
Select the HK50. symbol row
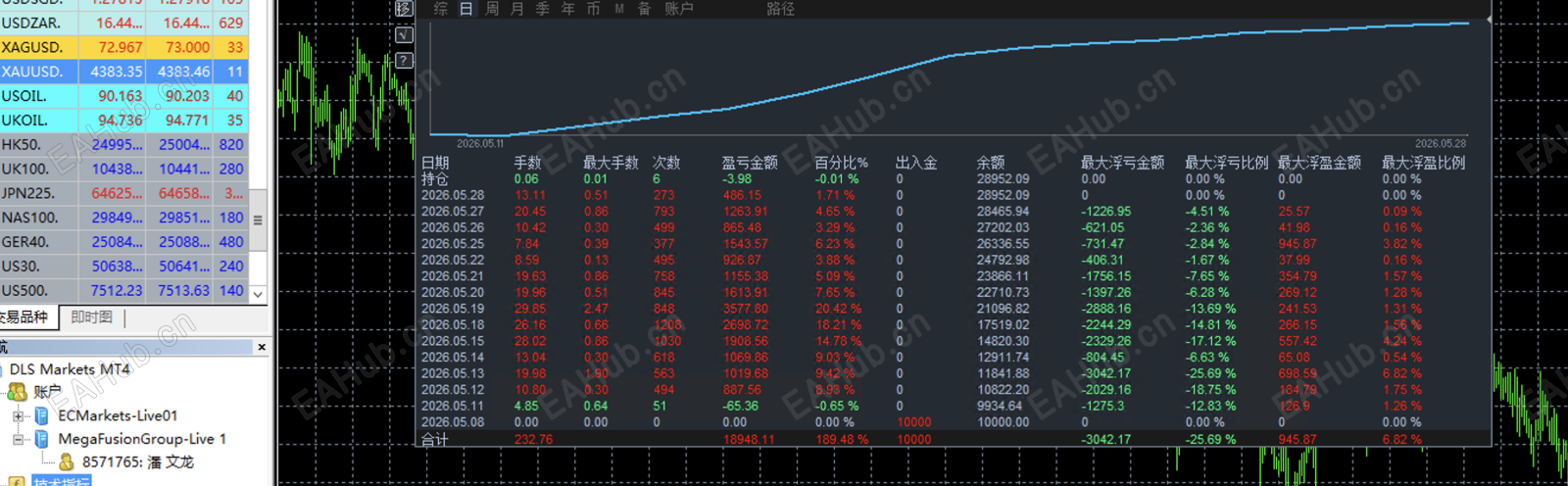[123, 144]
